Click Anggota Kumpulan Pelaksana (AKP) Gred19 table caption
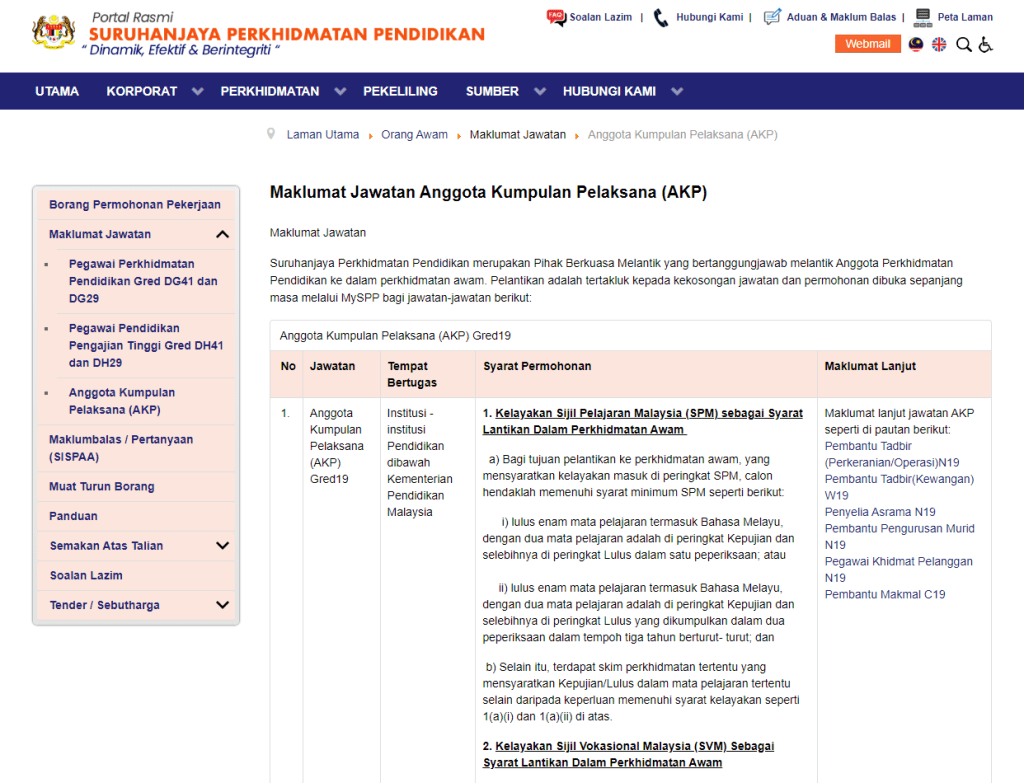The image size is (1024, 783). [x=395, y=336]
